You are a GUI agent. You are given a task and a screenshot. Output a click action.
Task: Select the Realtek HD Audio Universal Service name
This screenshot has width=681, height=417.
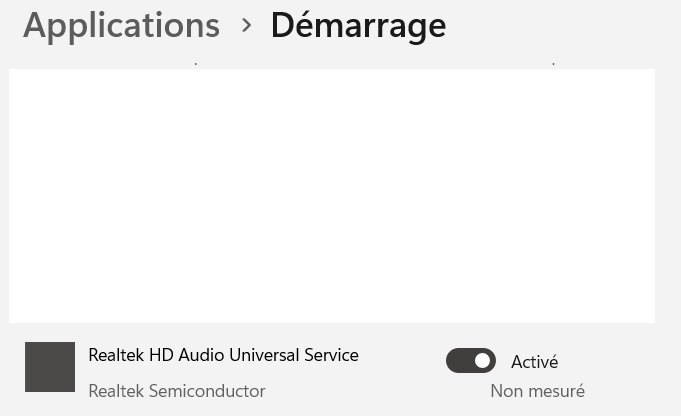(x=223, y=355)
